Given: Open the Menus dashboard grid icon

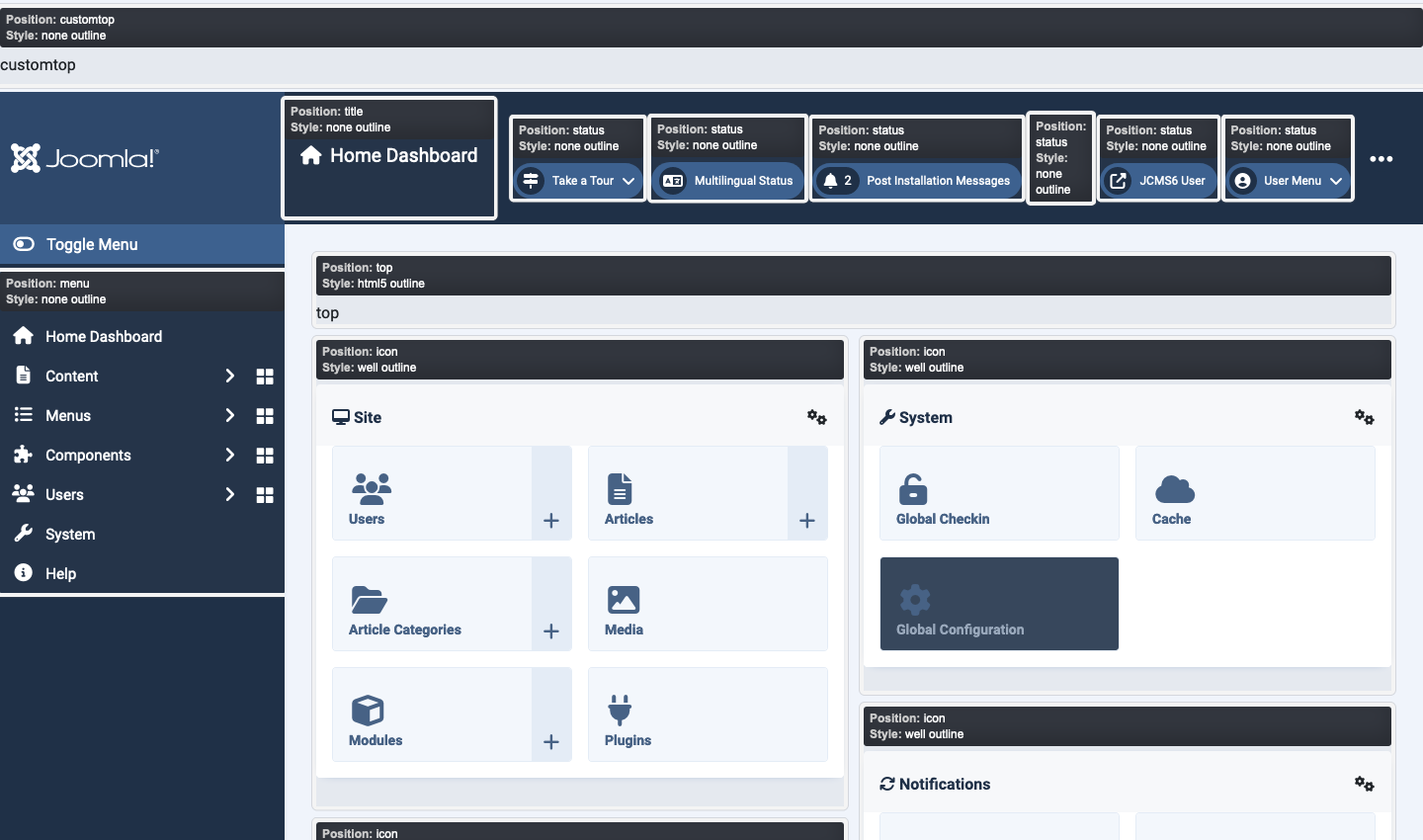Looking at the screenshot, I should pos(265,416).
